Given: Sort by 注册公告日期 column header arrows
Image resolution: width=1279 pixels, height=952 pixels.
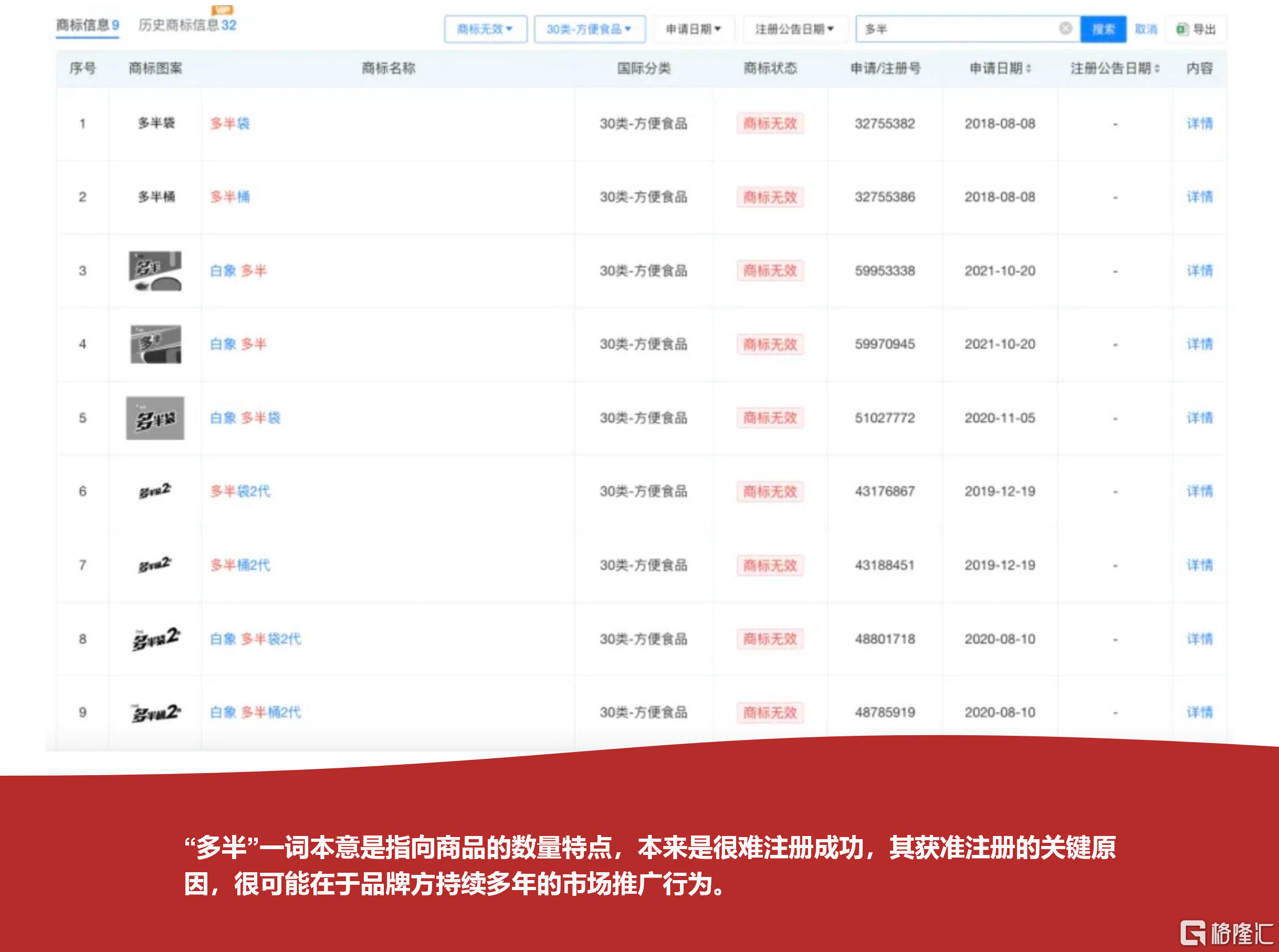Looking at the screenshot, I should (1157, 69).
